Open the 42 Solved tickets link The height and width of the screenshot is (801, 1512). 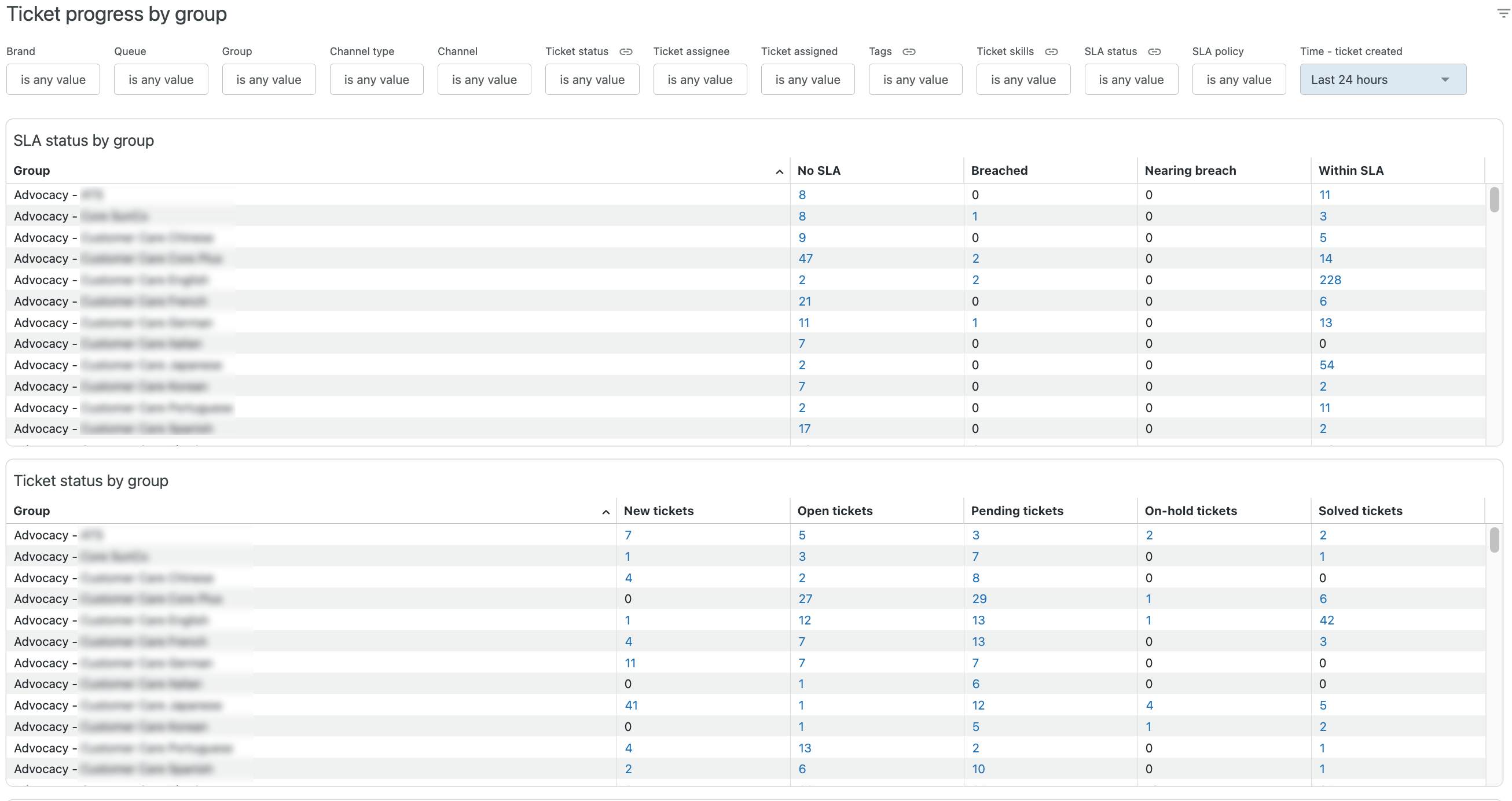coord(1326,620)
